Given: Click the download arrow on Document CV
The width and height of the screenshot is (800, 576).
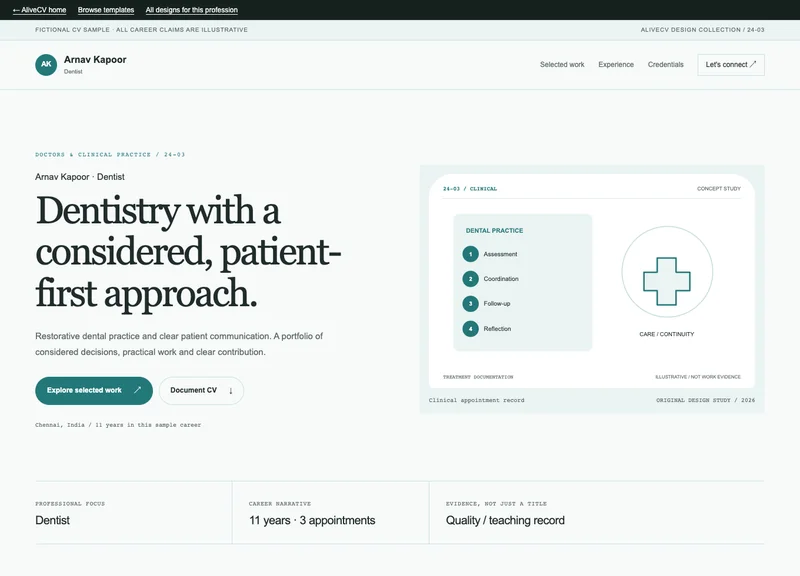Looking at the screenshot, I should pos(231,391).
